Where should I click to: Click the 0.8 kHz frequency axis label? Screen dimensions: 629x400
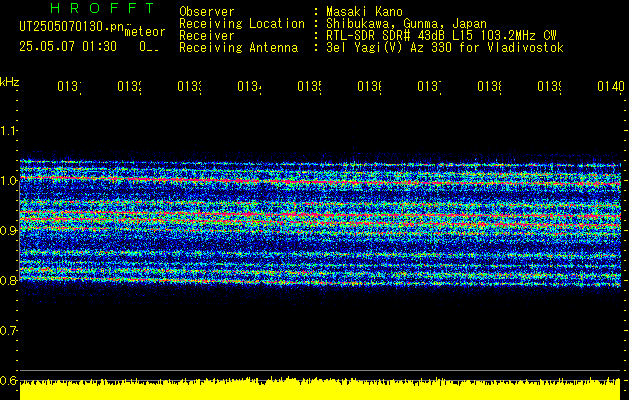(8, 280)
